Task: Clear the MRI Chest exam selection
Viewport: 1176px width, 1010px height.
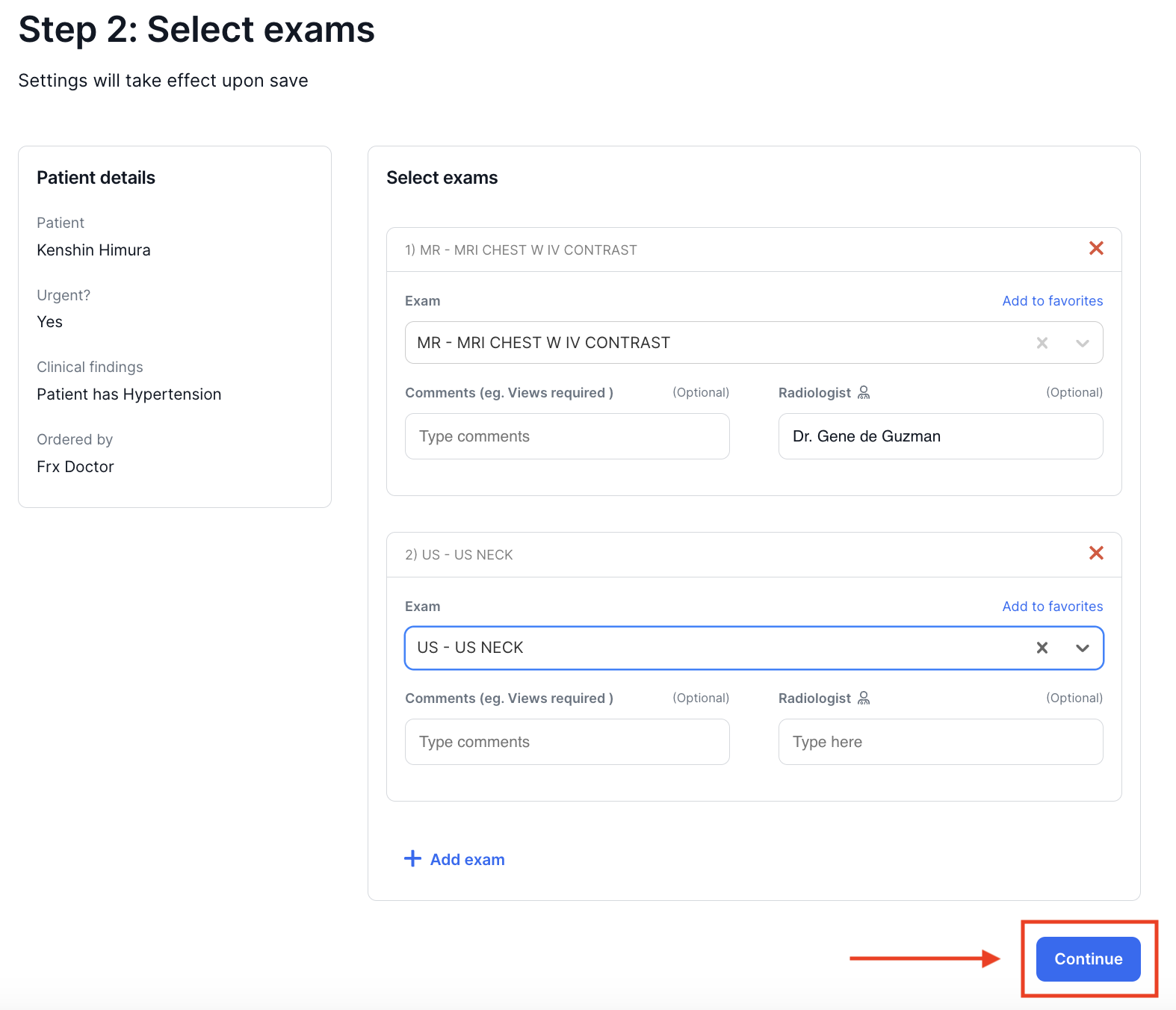Action: click(x=1042, y=343)
